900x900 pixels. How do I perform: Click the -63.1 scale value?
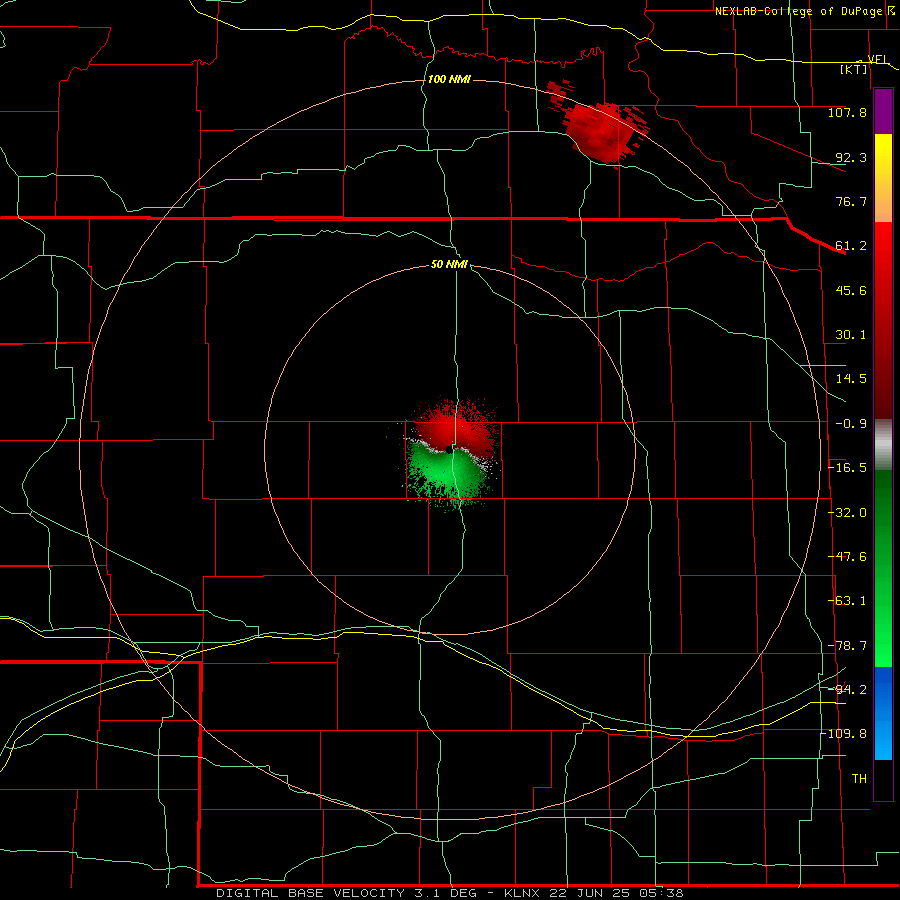click(x=847, y=601)
